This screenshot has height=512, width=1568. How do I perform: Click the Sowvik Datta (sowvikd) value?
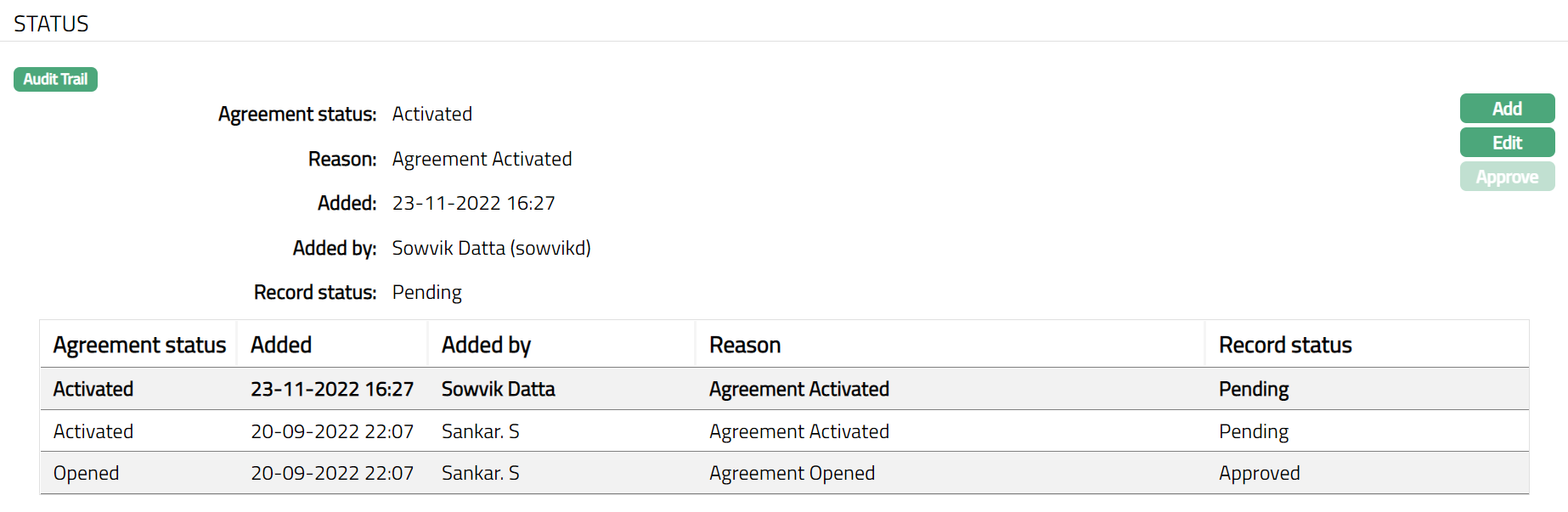coord(491,248)
